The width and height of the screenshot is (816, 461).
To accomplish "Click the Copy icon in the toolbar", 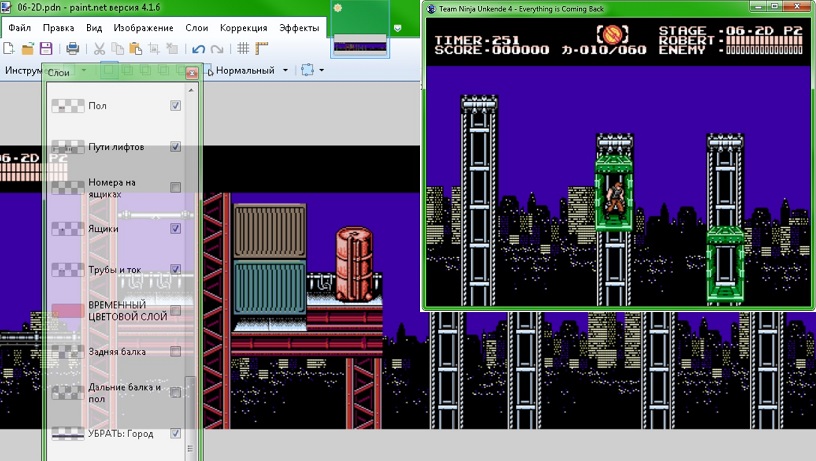I will (118, 49).
